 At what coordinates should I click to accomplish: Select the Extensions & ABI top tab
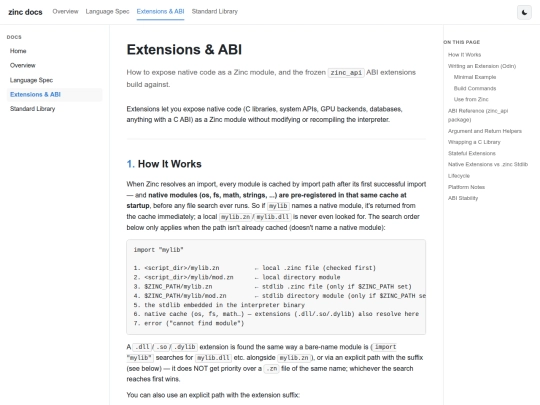(160, 11)
